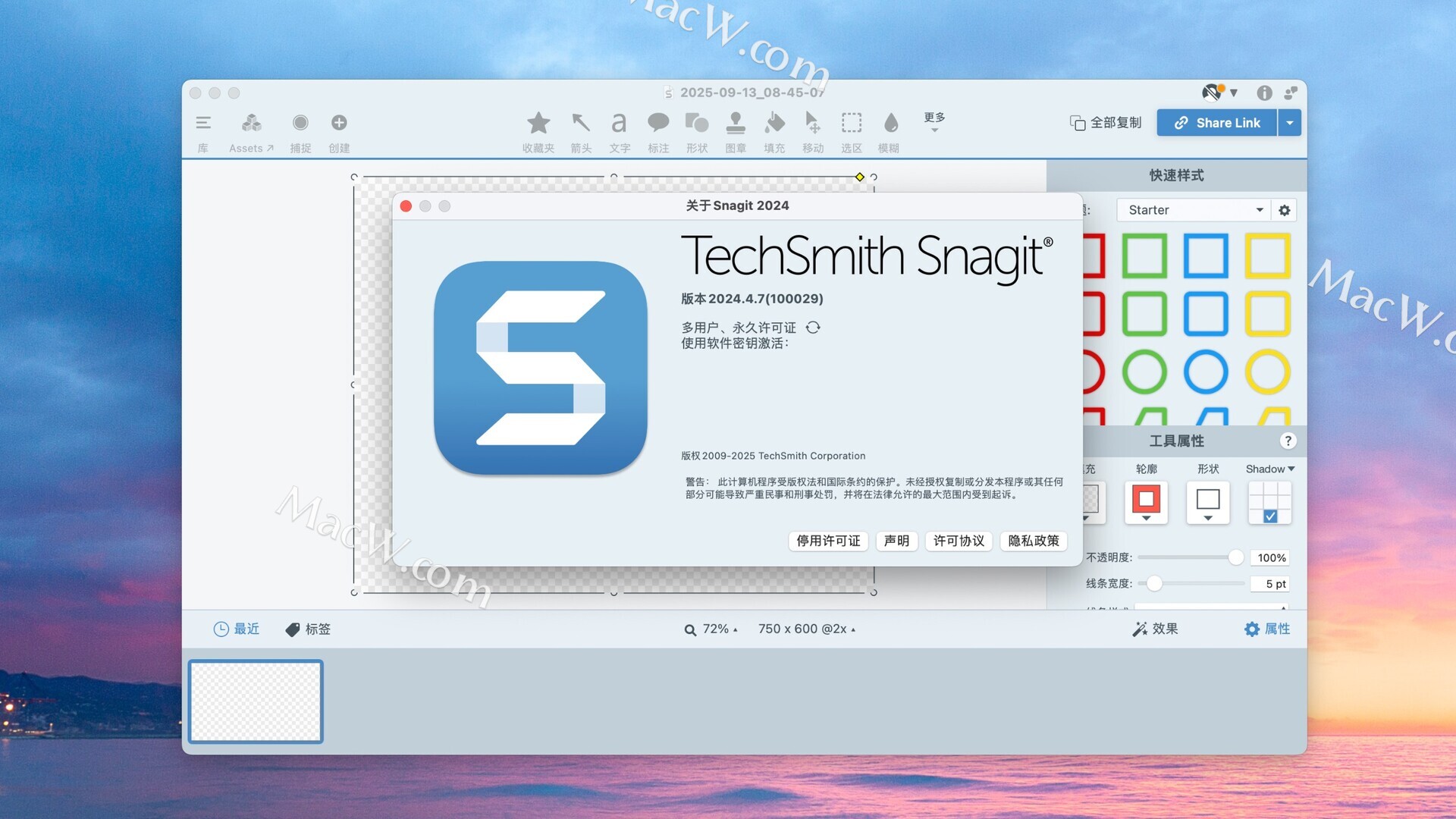1456x819 pixels.
Task: Open the Starter theme dropdown
Action: (1194, 210)
